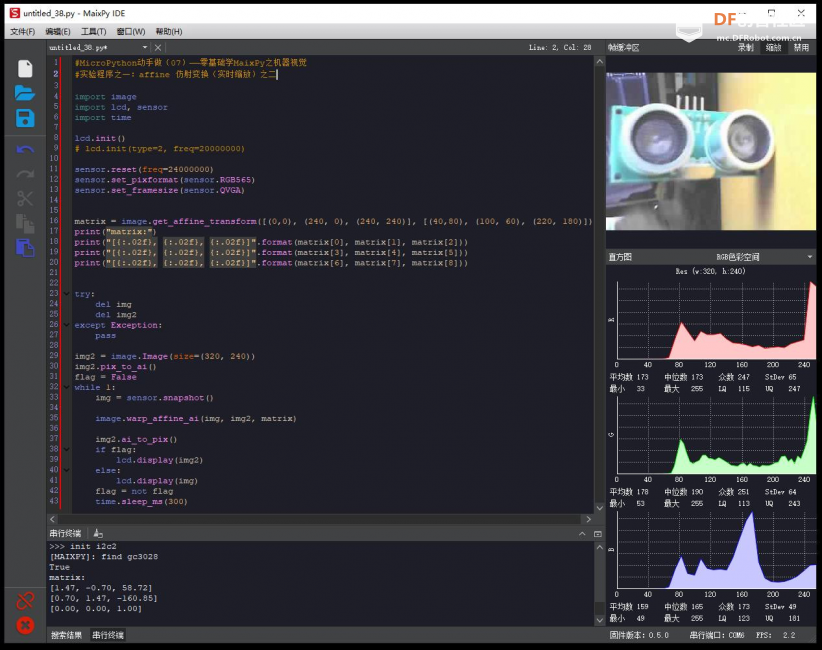This screenshot has width=822, height=650.
Task: Click the editor vertical scrollbar down arrow
Action: pyautogui.click(x=600, y=508)
